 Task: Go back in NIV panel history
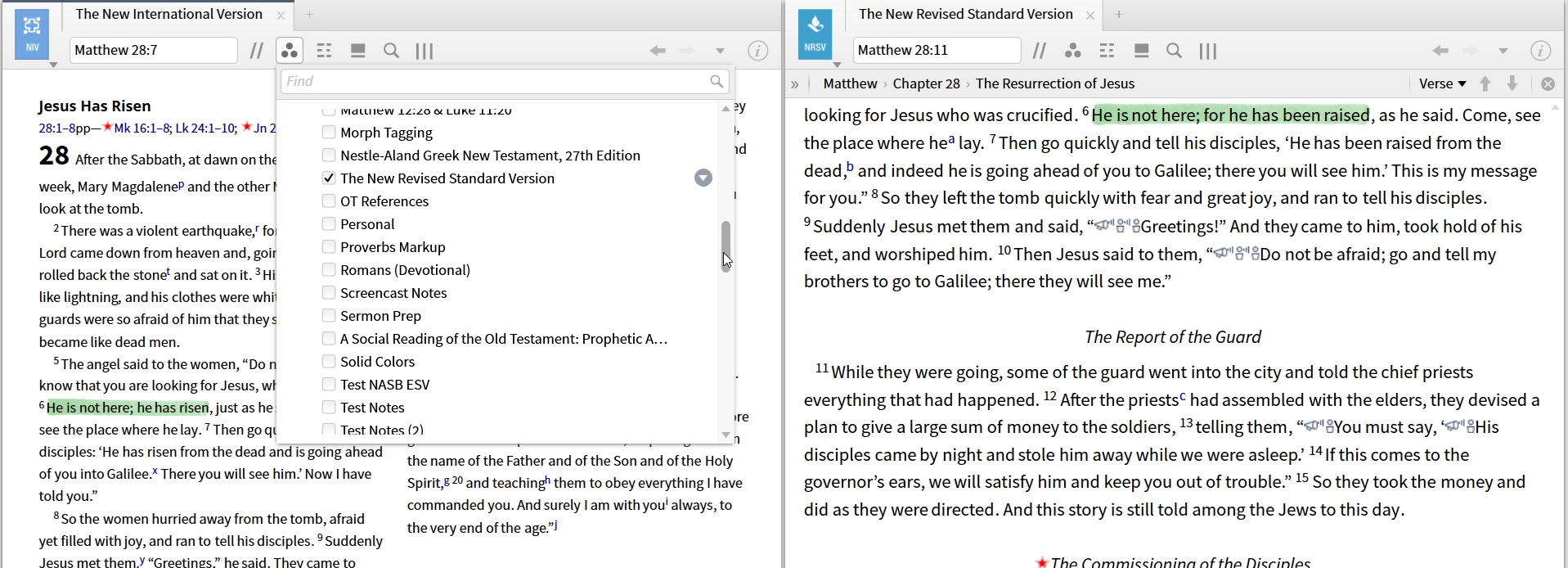pyautogui.click(x=658, y=51)
